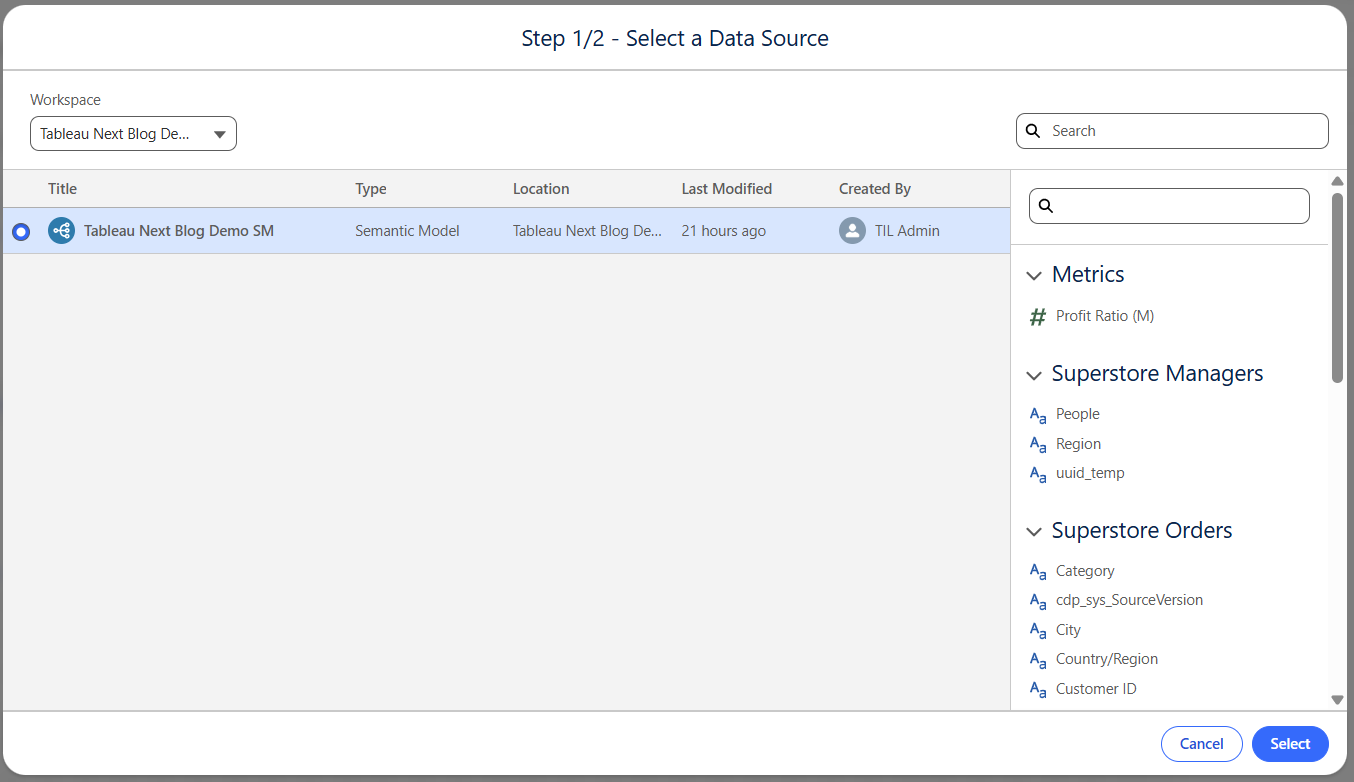This screenshot has width=1354, height=782.
Task: Click the Country/Region field label
Action: pos(1107,659)
